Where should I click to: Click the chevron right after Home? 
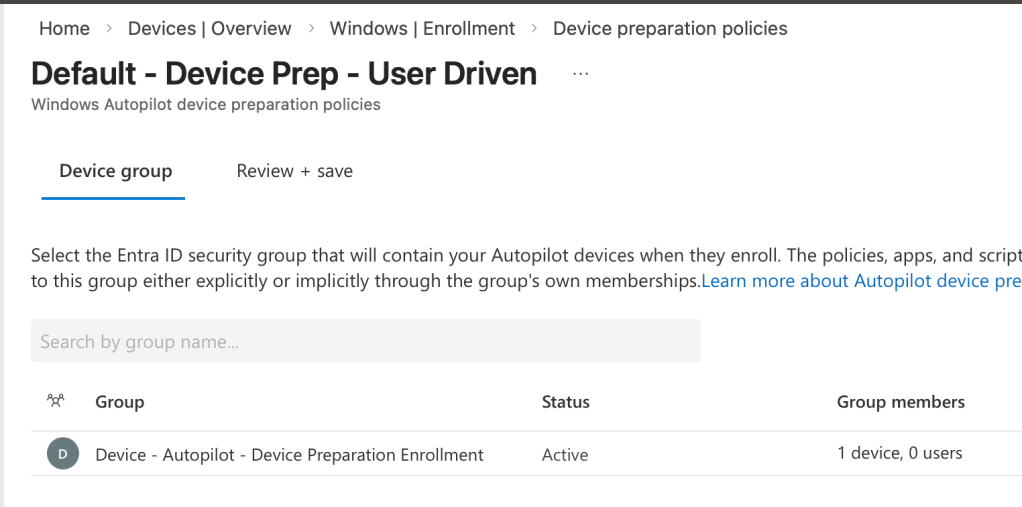click(108, 29)
